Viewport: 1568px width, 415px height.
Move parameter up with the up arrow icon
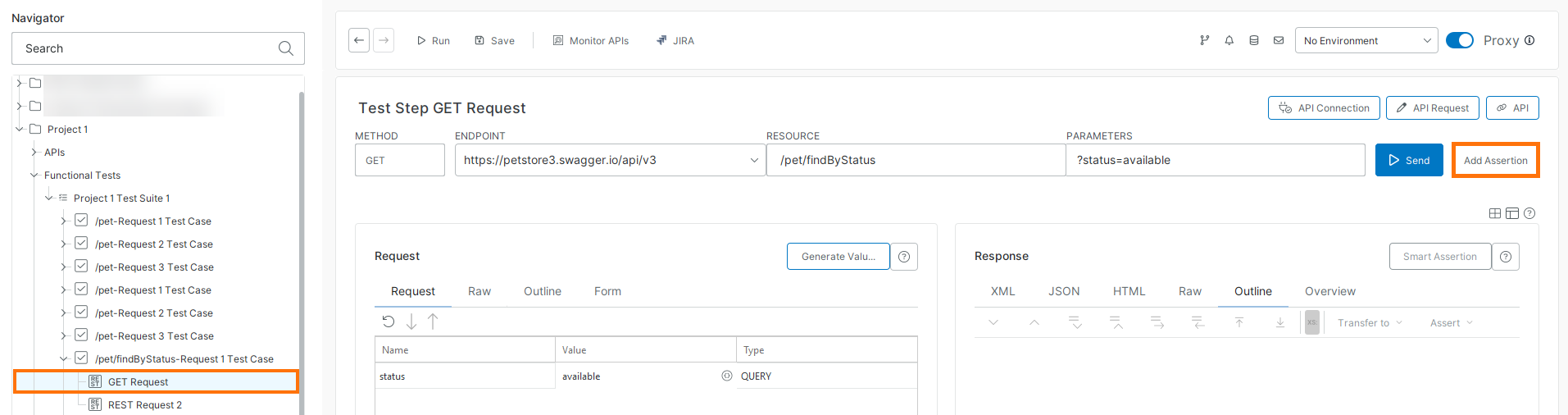[x=433, y=322]
